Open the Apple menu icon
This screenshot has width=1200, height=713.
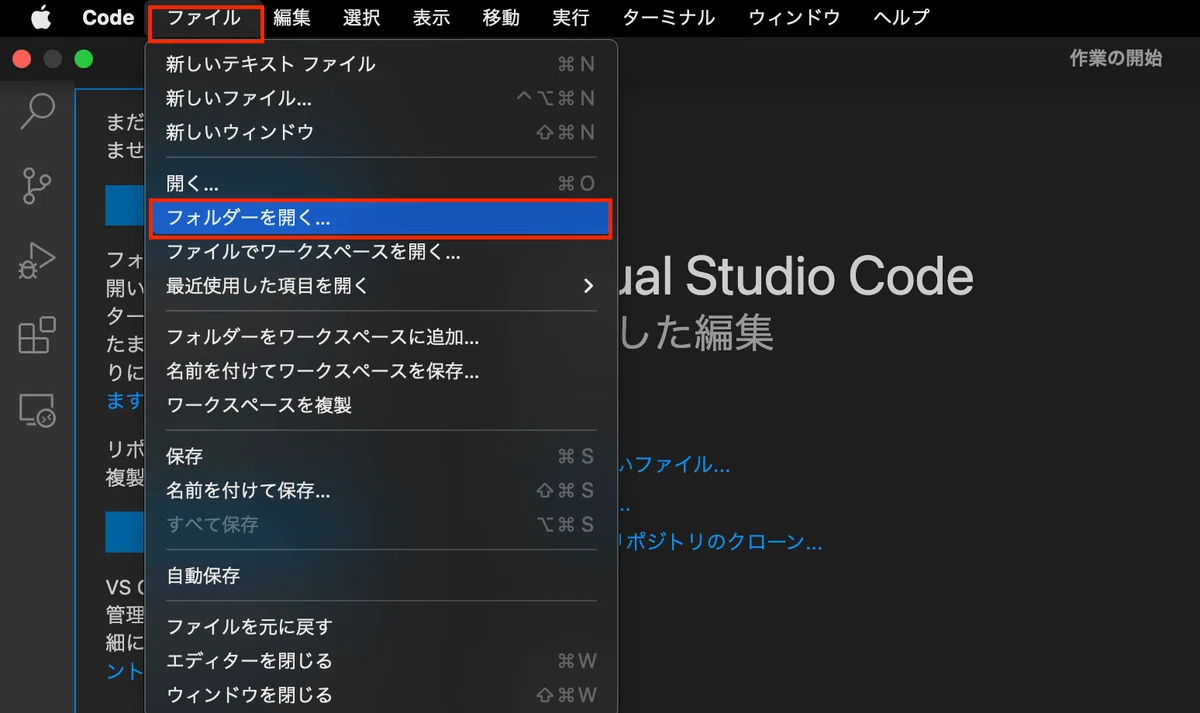coord(41,18)
